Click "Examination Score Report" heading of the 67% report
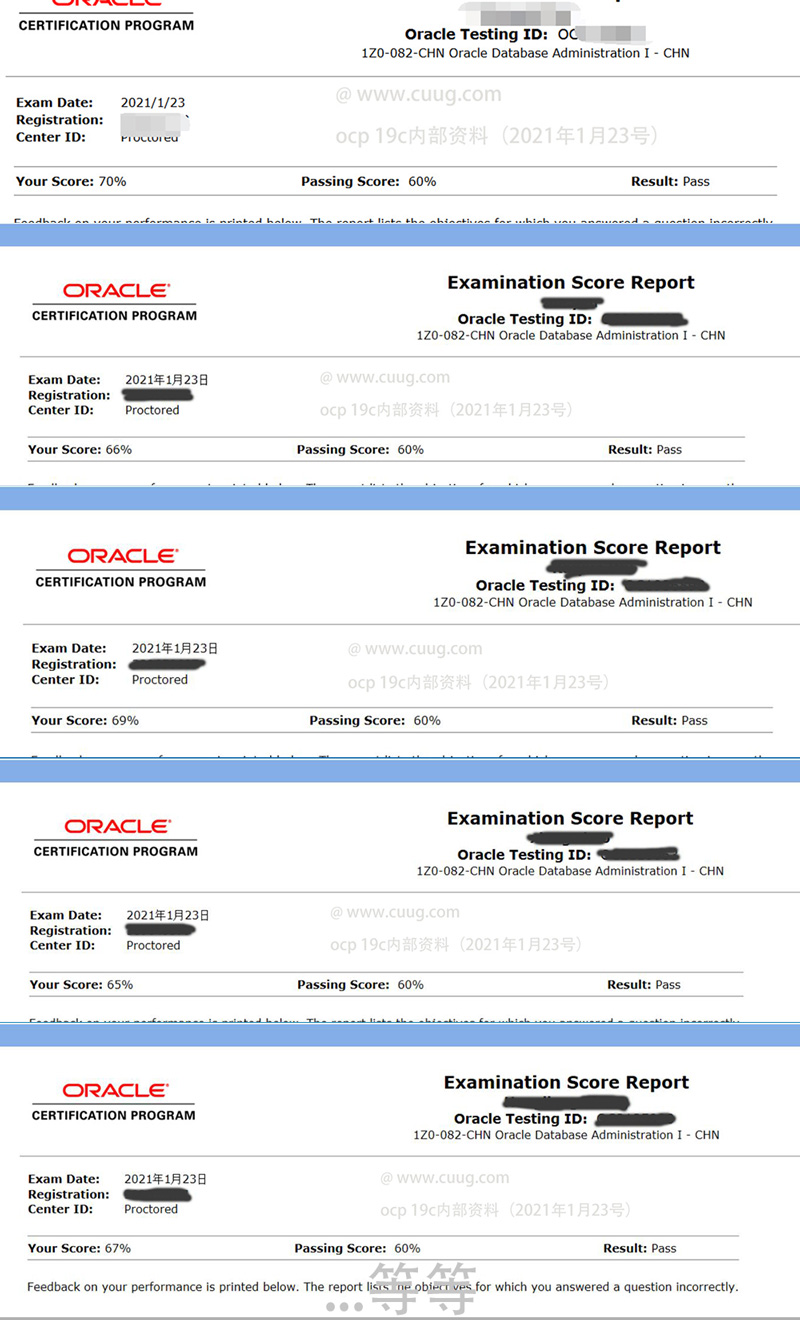This screenshot has height=1320, width=800. [x=566, y=1083]
